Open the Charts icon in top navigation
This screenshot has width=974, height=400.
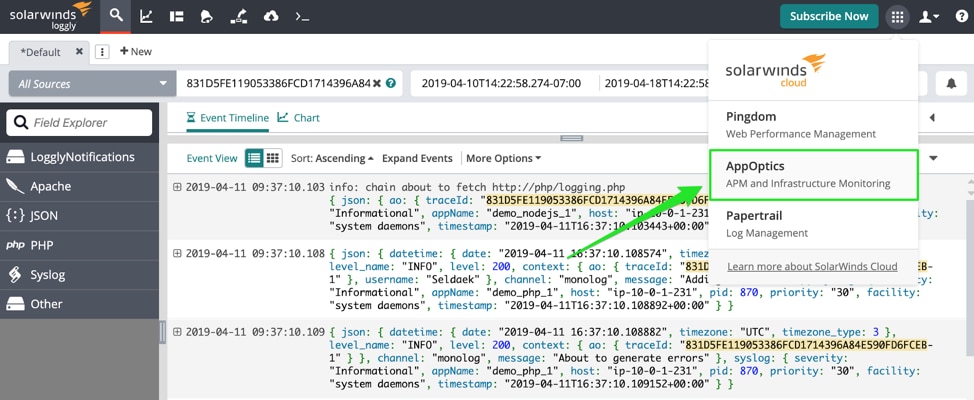point(147,16)
